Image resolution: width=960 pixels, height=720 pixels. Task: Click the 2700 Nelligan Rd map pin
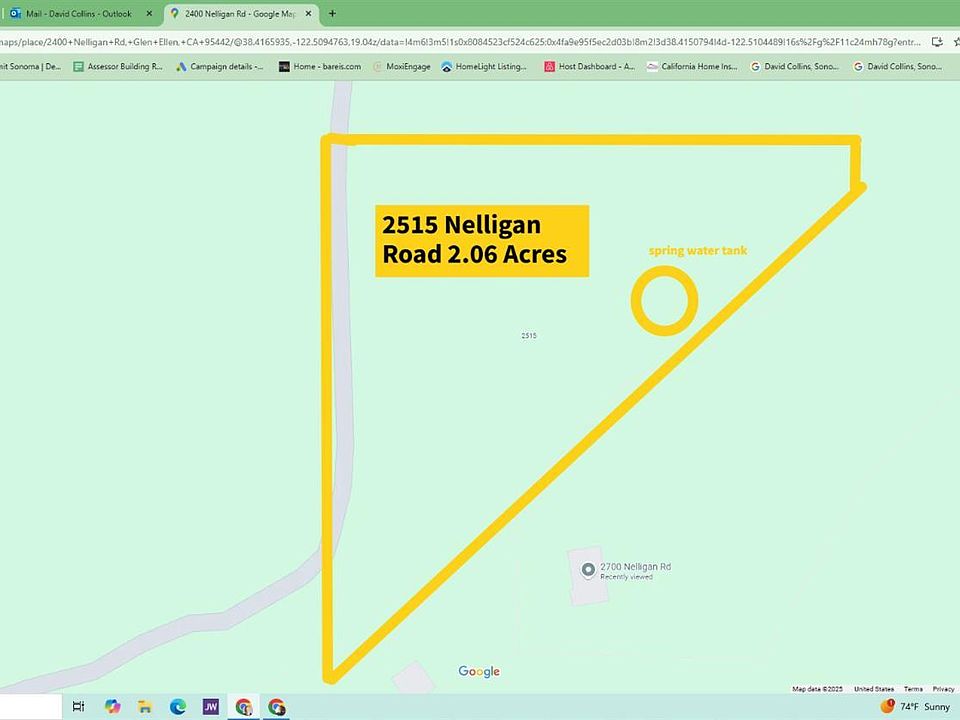pyautogui.click(x=587, y=570)
